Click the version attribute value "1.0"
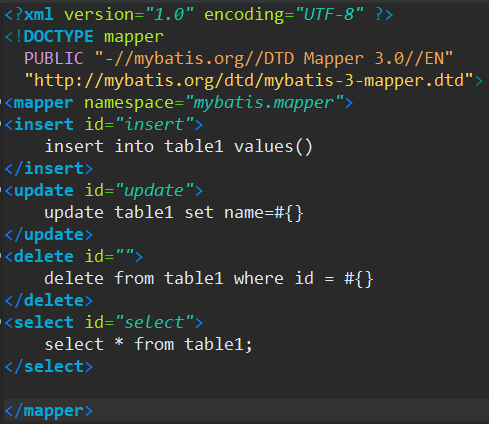Screen dimensions: 489x424 tap(170, 15)
